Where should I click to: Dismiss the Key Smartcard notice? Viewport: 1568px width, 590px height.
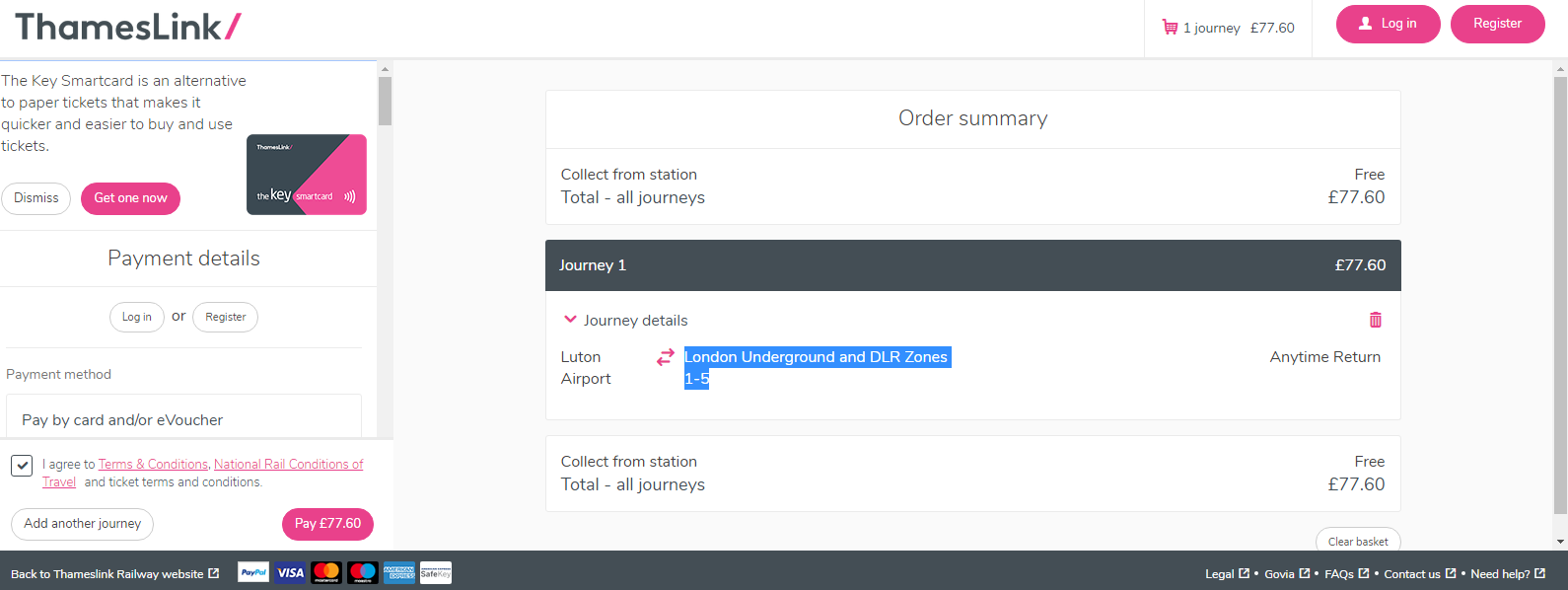click(36, 198)
